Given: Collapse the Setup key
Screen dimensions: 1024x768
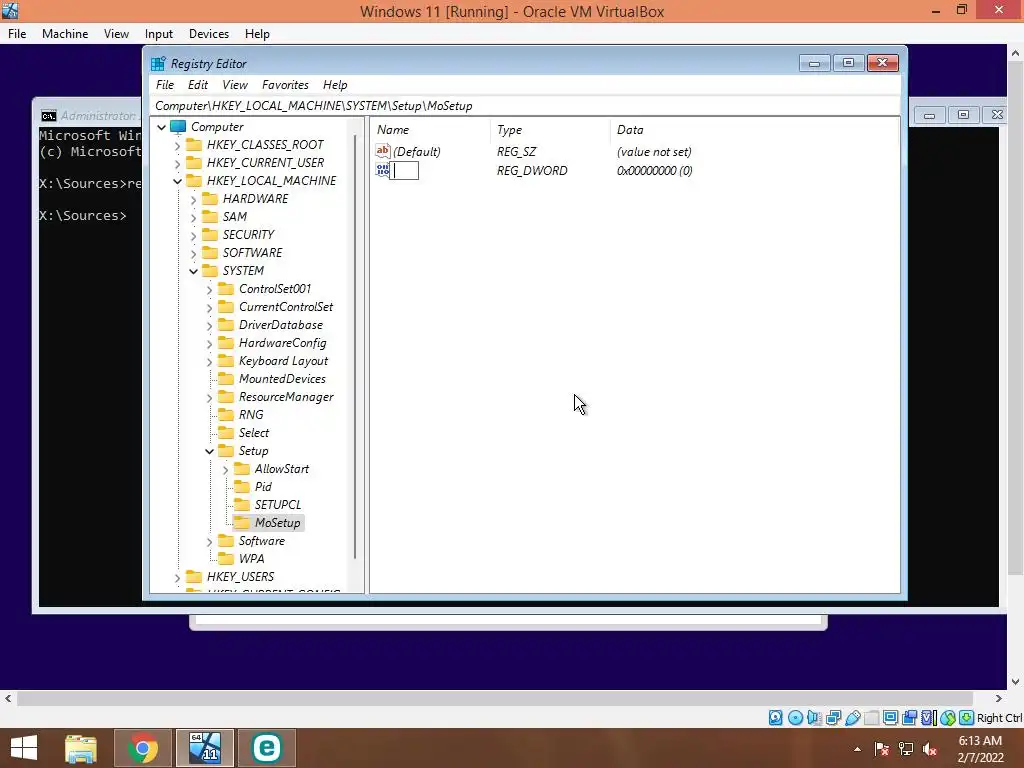Looking at the screenshot, I should coord(209,451).
